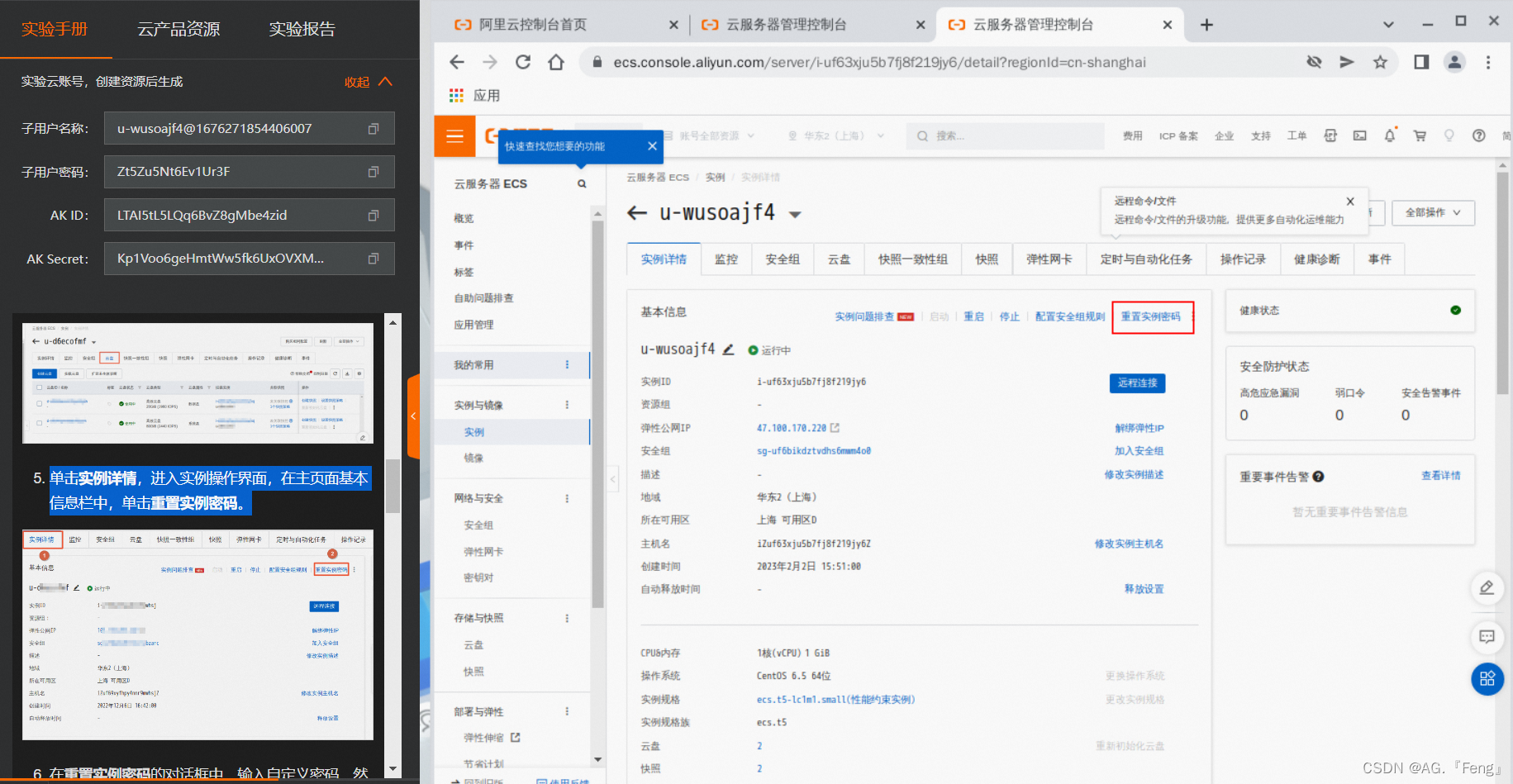Open the 全部操作 dropdown

[1433, 212]
